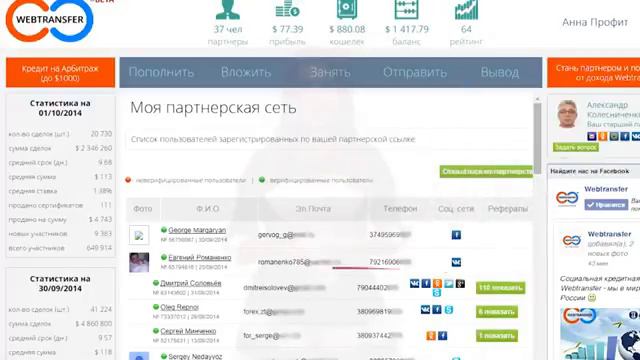This screenshot has height=360, width=640.
Task: Click the Рефералы column header
Action: (508, 209)
